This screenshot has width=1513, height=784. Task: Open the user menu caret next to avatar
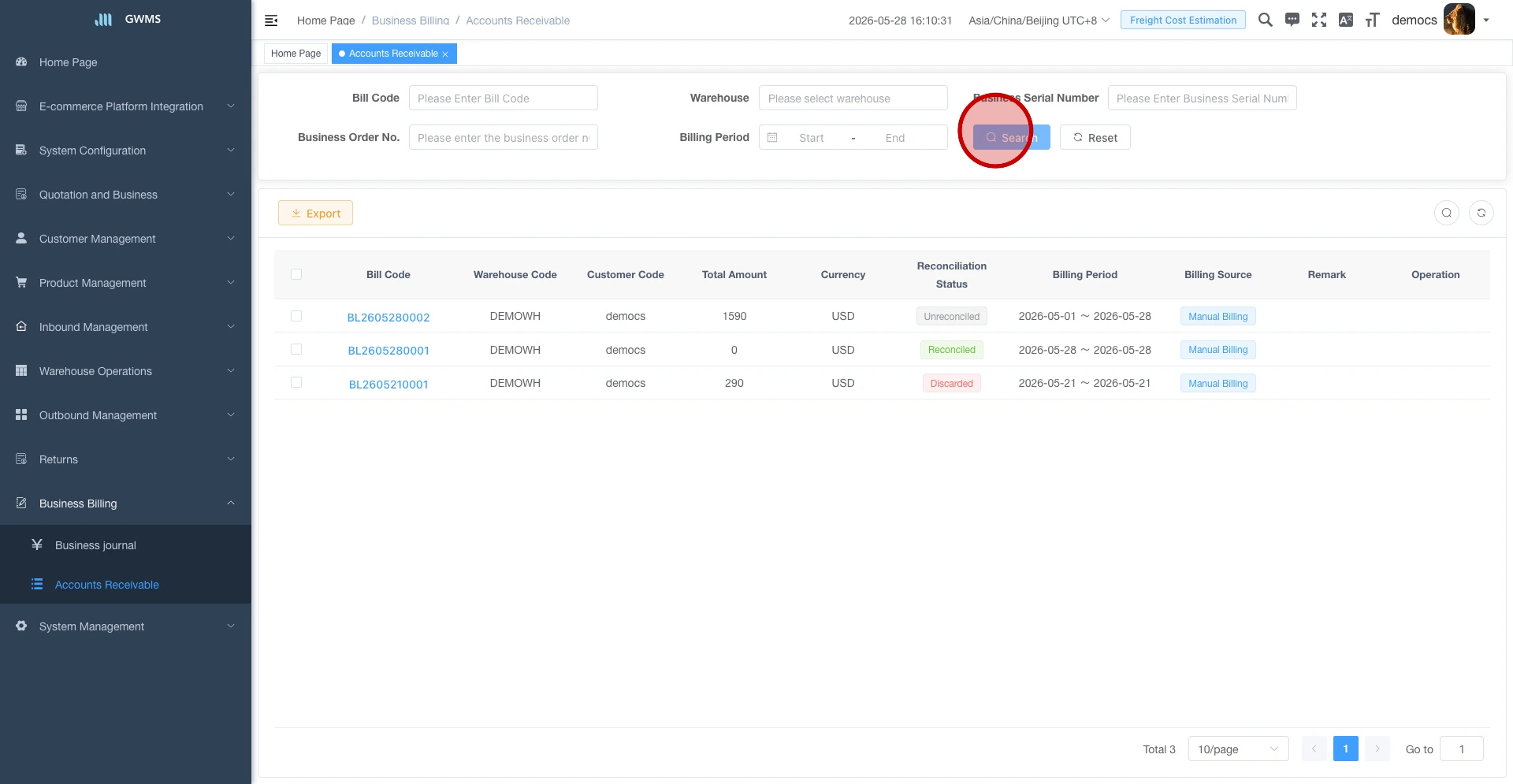1486,20
